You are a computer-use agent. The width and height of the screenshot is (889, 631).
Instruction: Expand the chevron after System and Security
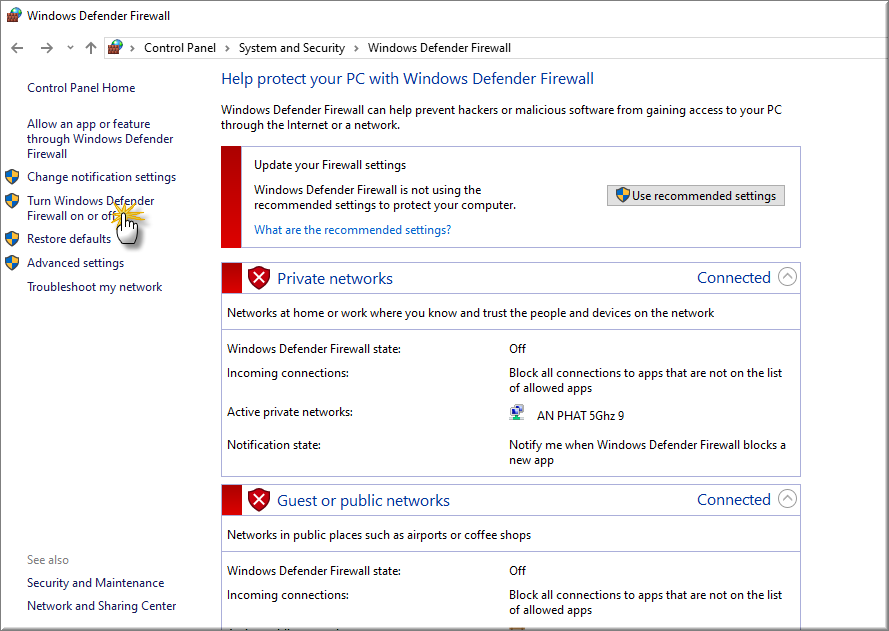356,48
